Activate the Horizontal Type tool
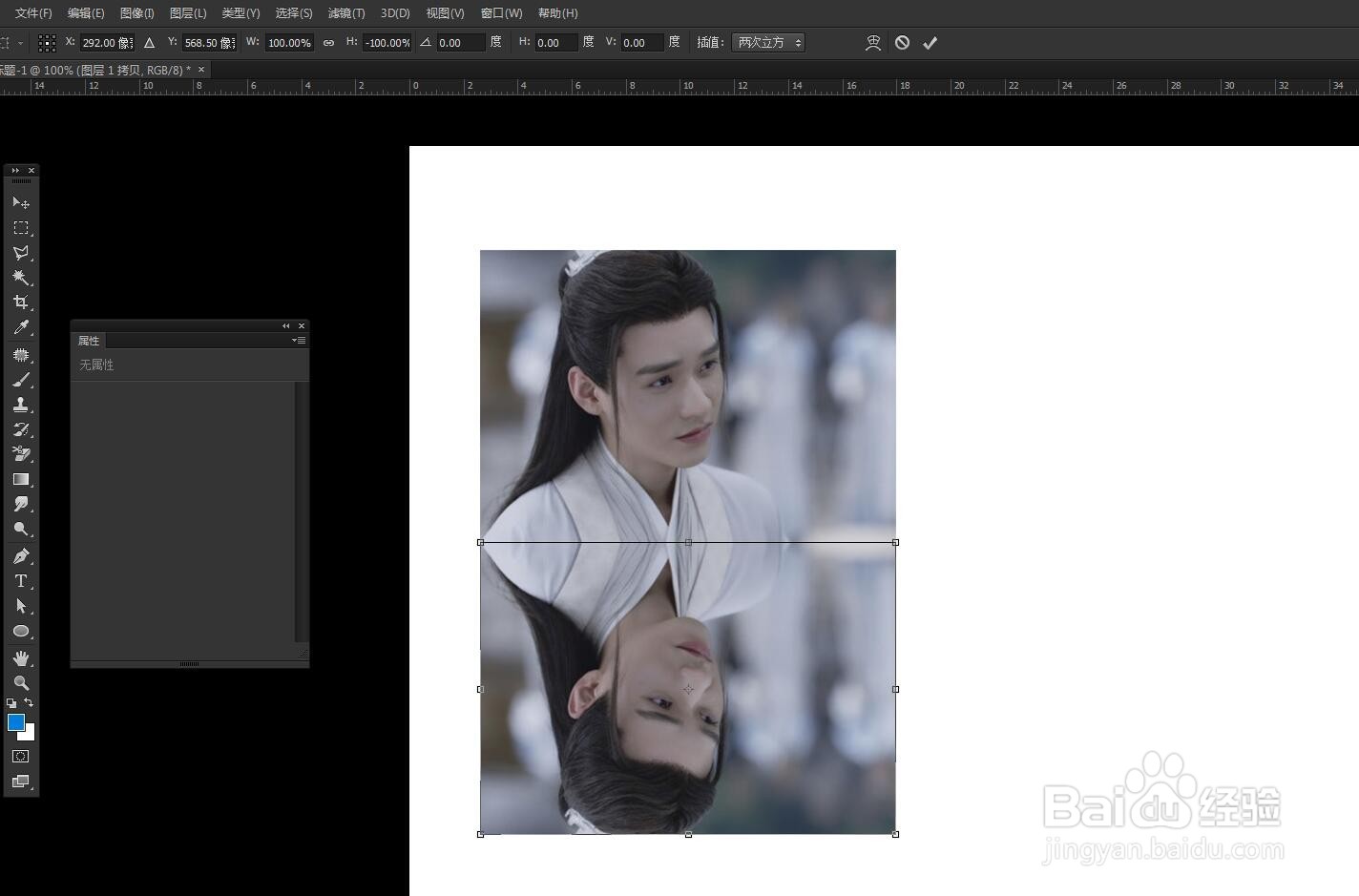 20,581
